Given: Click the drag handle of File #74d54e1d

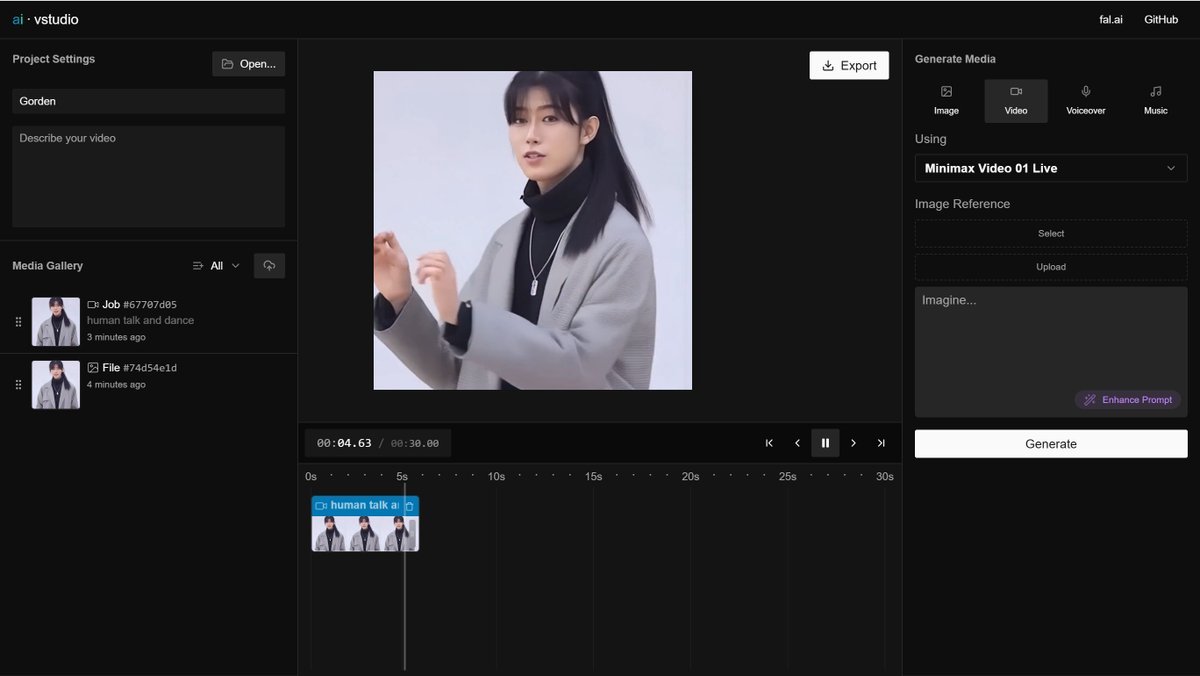Looking at the screenshot, I should [18, 385].
